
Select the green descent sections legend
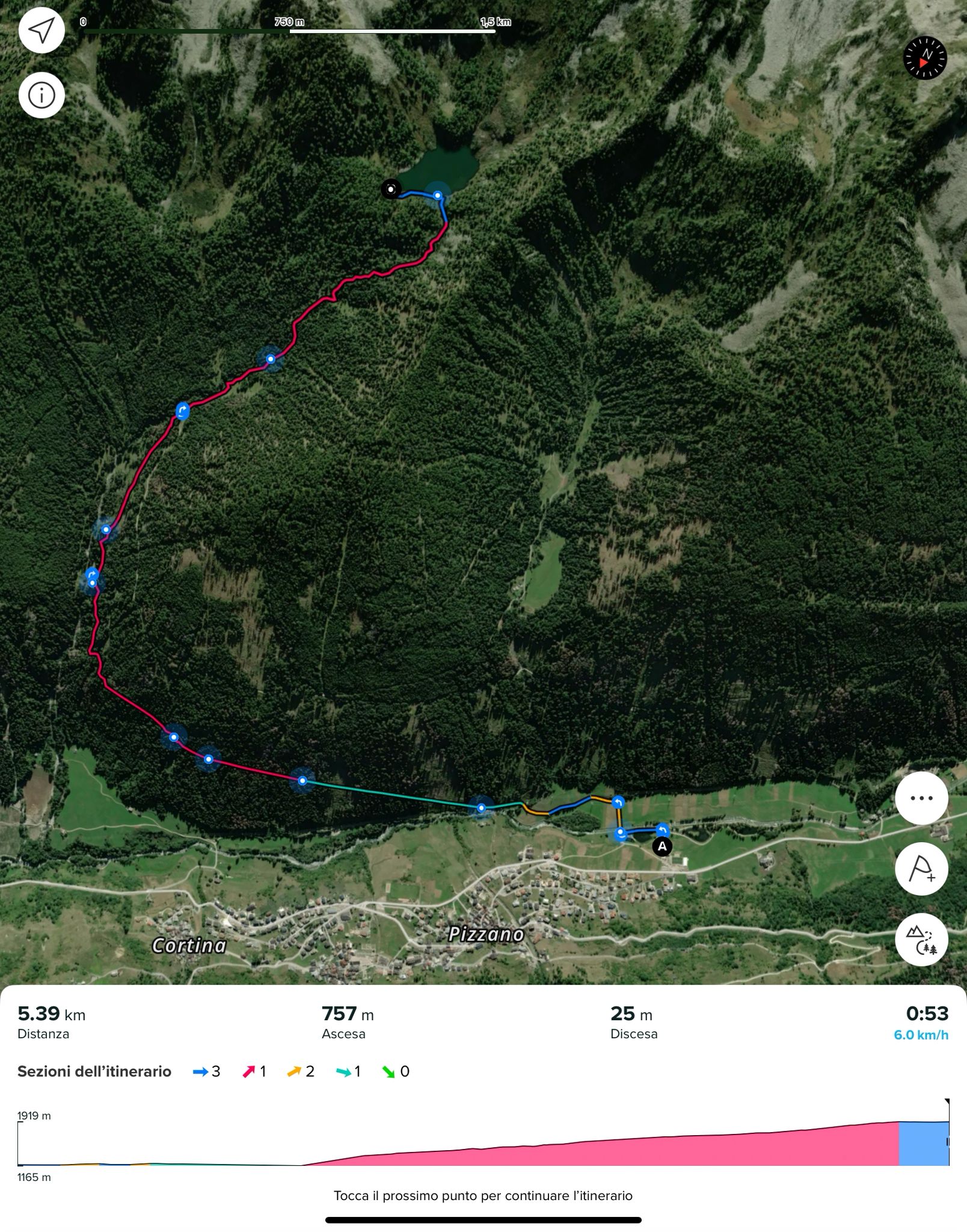(396, 1071)
